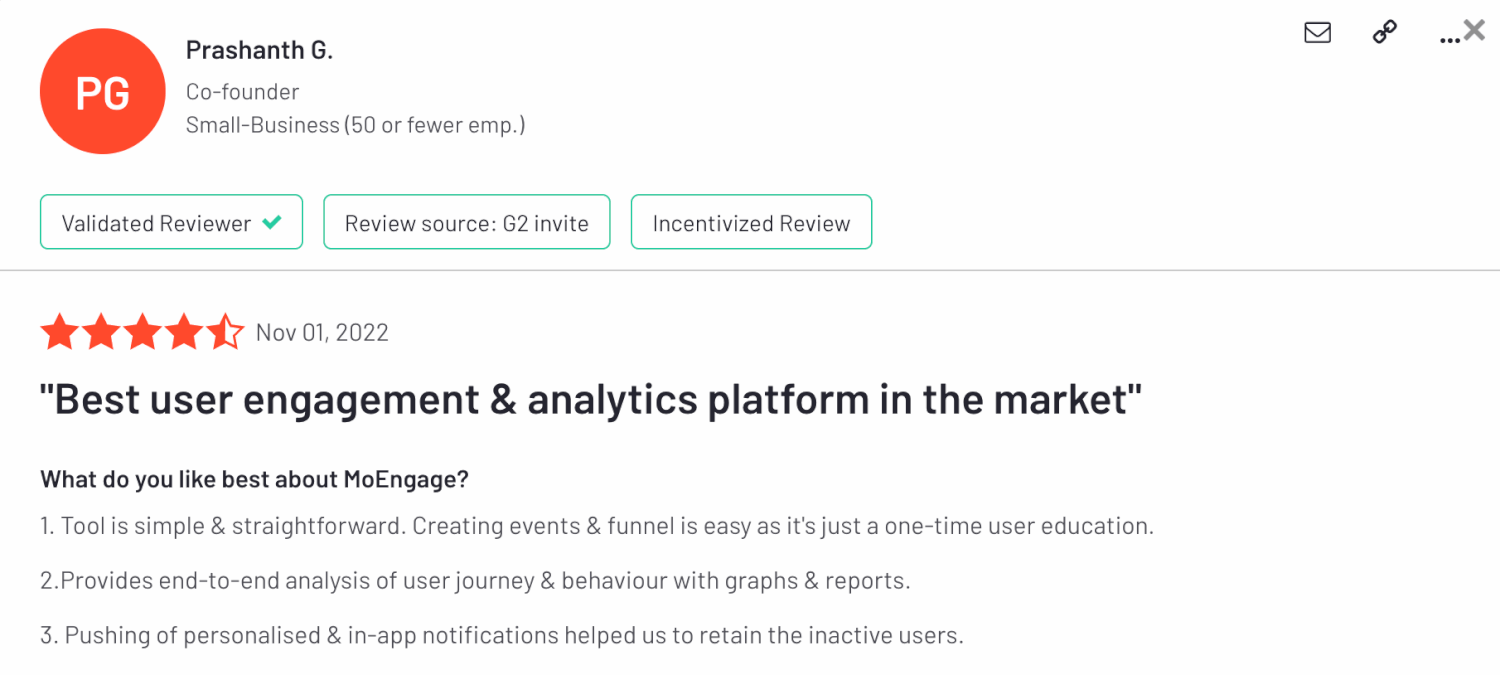Click the Review source: G2 invite badge
The height and width of the screenshot is (675, 1500).
click(466, 222)
